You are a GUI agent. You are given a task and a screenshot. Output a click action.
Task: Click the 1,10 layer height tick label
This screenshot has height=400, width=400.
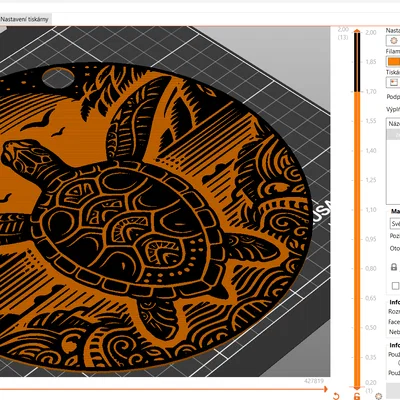click(371, 210)
